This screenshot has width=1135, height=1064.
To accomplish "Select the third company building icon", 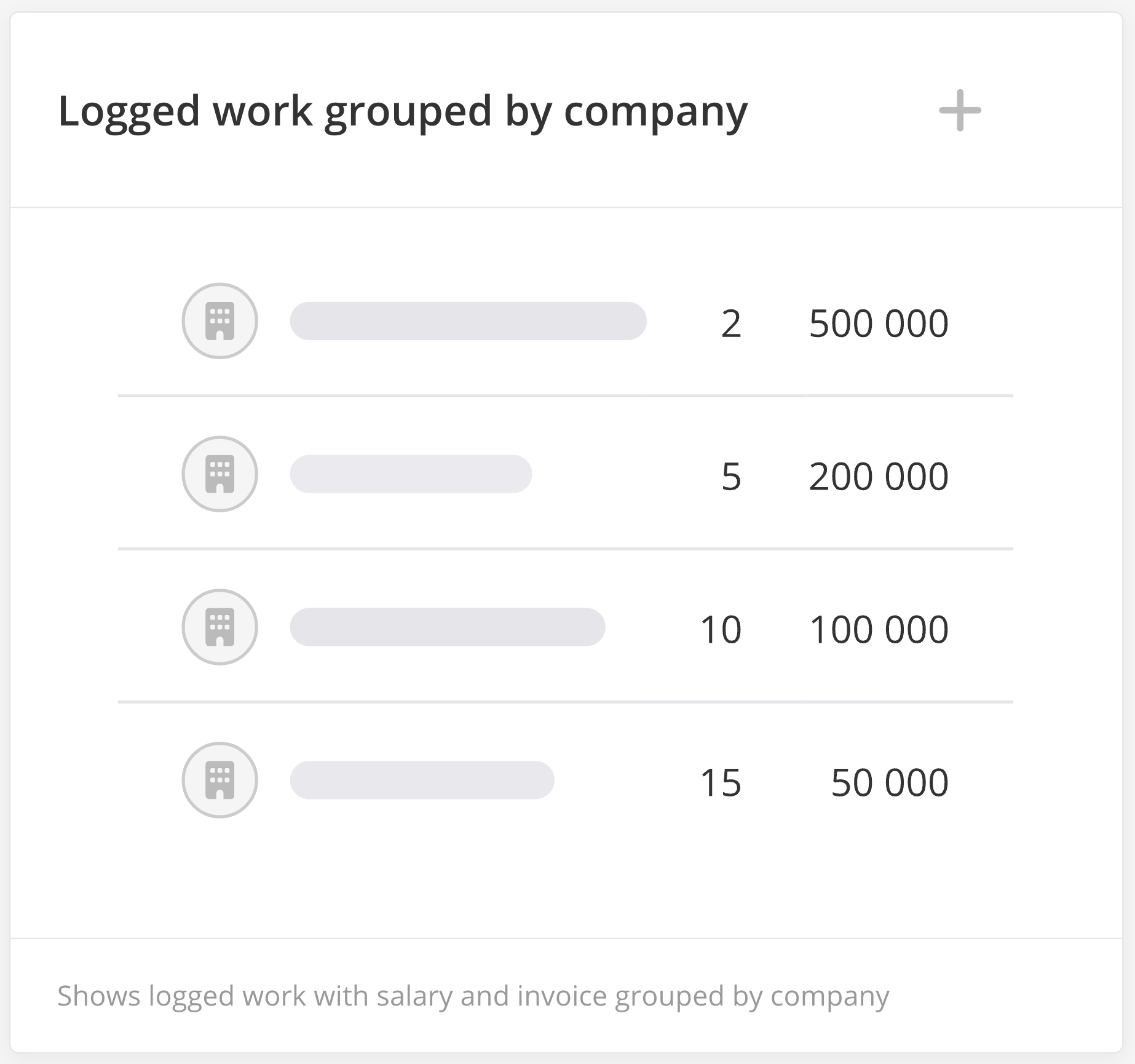I will [x=219, y=627].
